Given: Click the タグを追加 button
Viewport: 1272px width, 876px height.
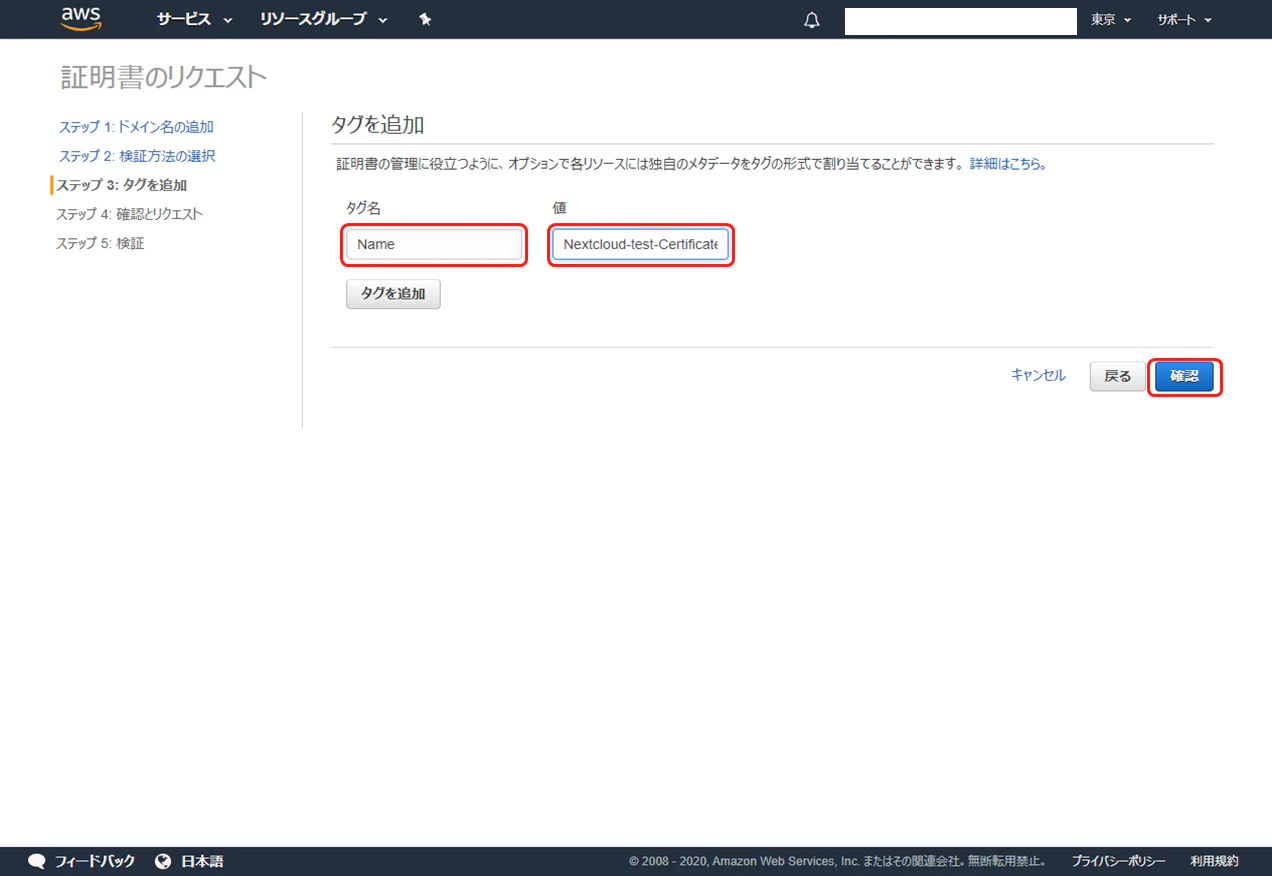Looking at the screenshot, I should pyautogui.click(x=393, y=294).
